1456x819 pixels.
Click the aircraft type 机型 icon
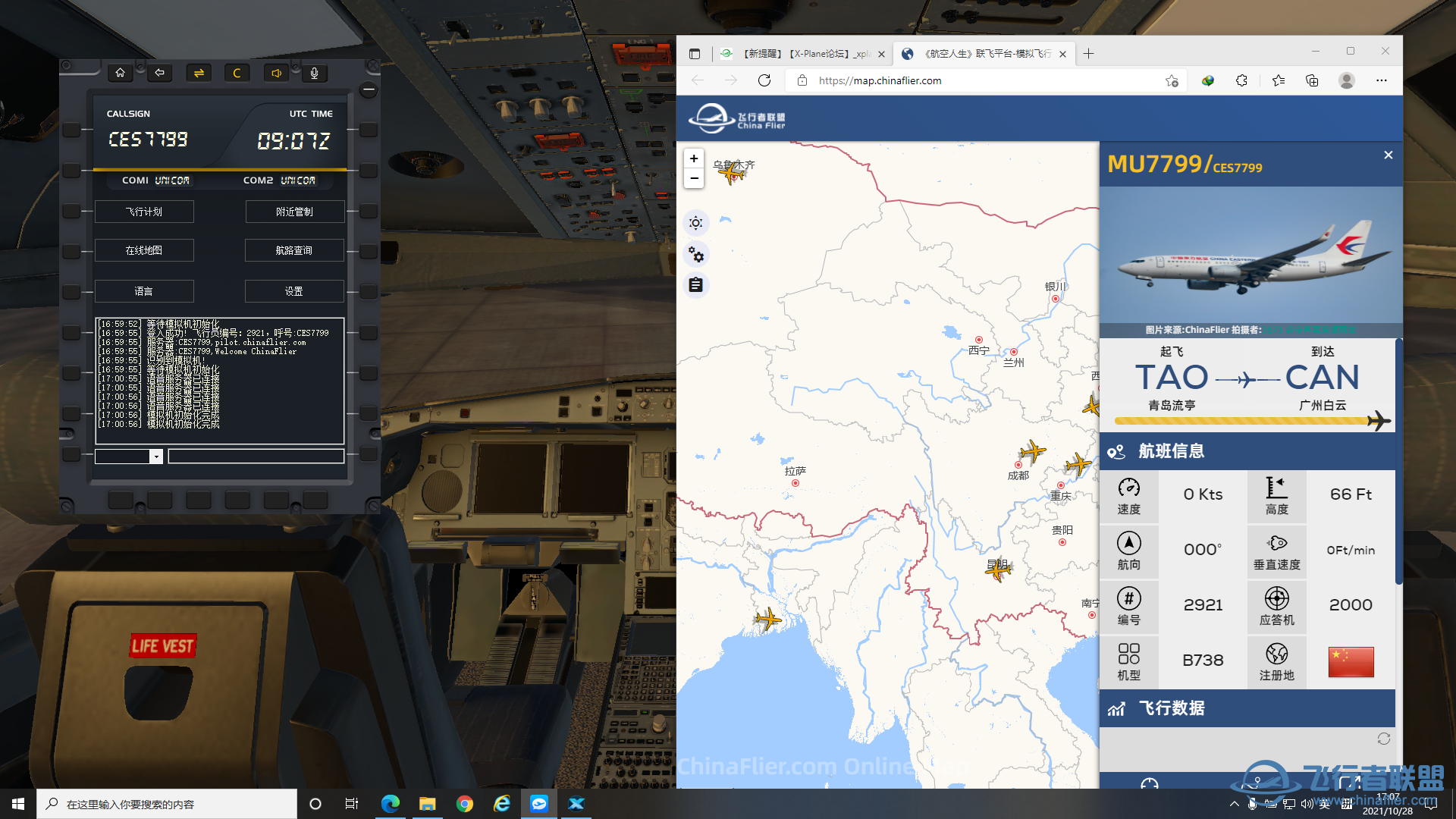(x=1129, y=654)
